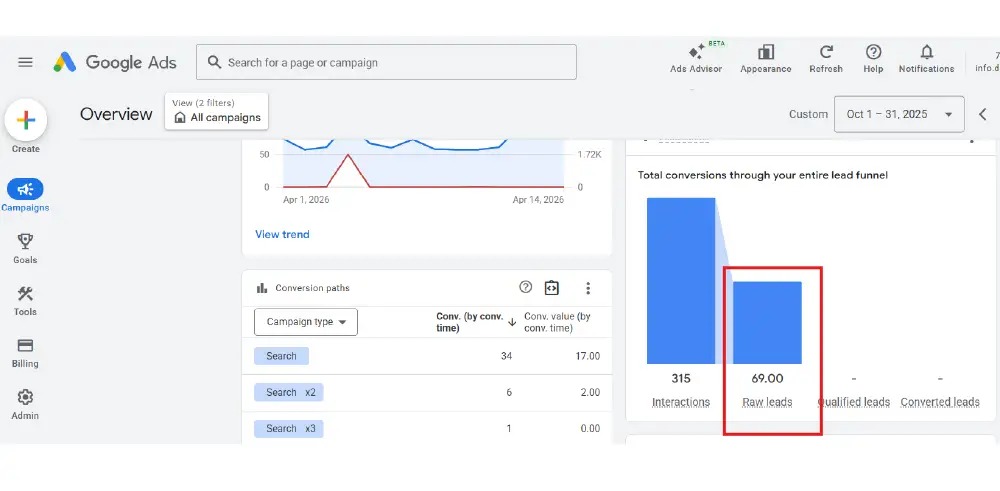Go to Campaigns in sidebar
This screenshot has width=1000, height=491.
[x=25, y=190]
